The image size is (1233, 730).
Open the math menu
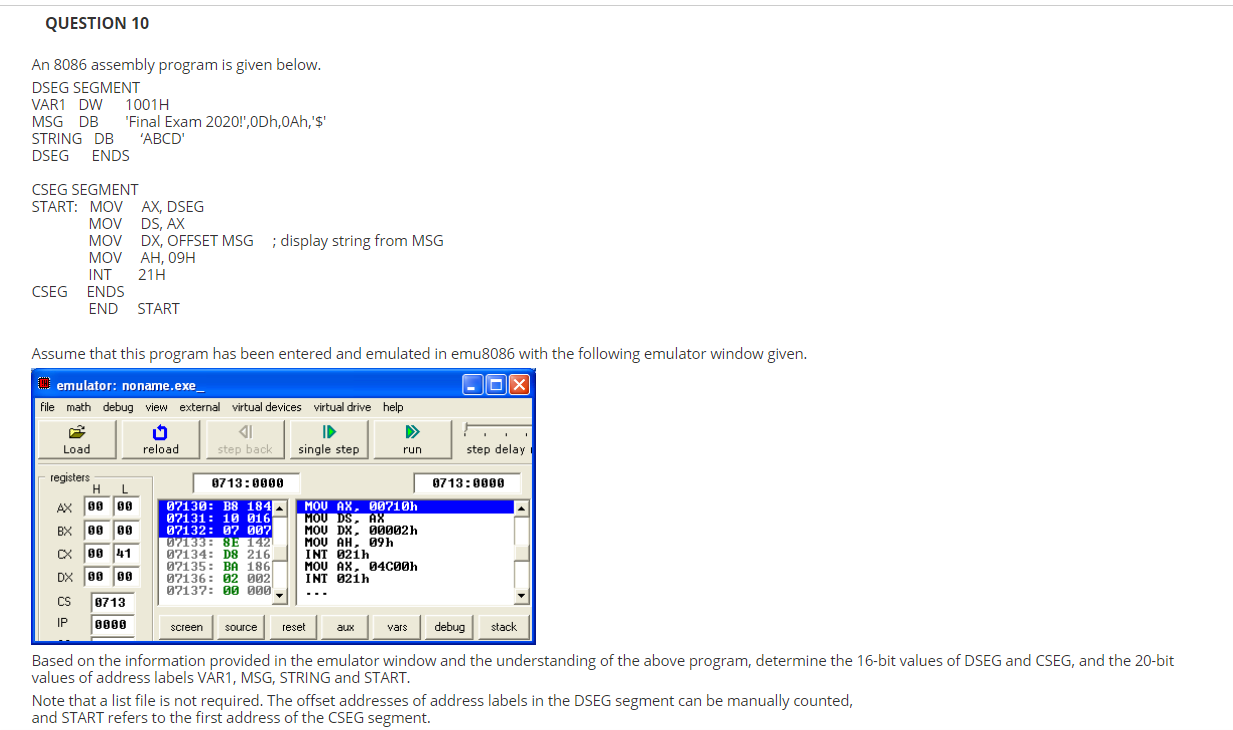pos(77,406)
